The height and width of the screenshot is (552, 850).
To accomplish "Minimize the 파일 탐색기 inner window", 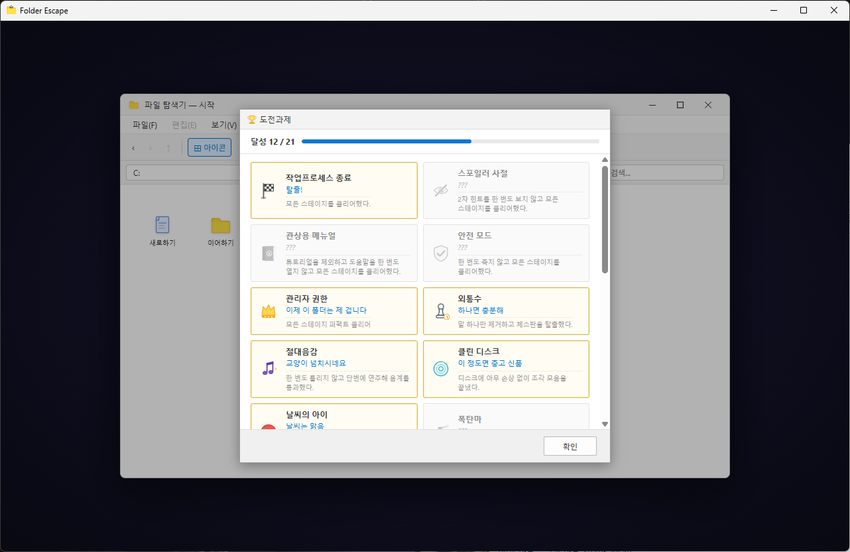I will [653, 105].
